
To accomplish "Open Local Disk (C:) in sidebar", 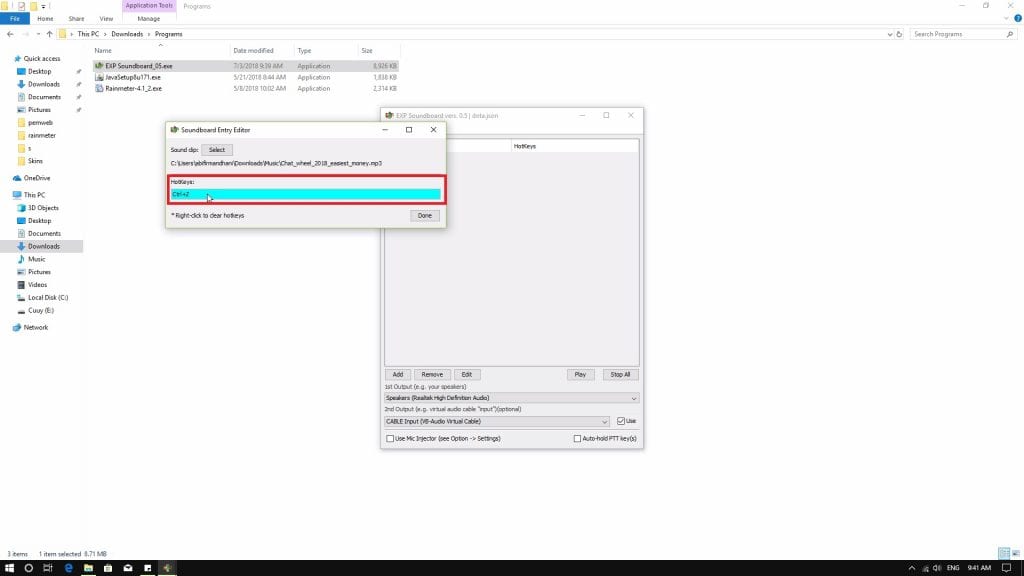I will point(48,298).
